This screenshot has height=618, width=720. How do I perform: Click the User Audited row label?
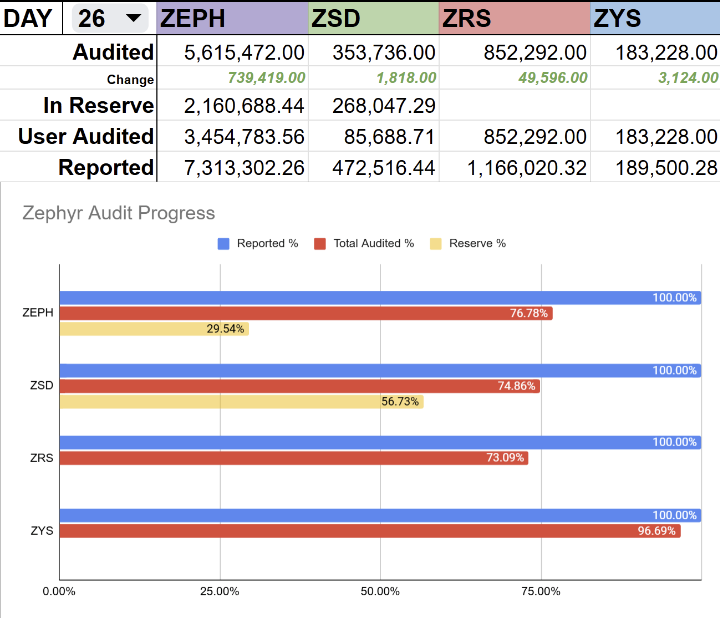click(86, 136)
